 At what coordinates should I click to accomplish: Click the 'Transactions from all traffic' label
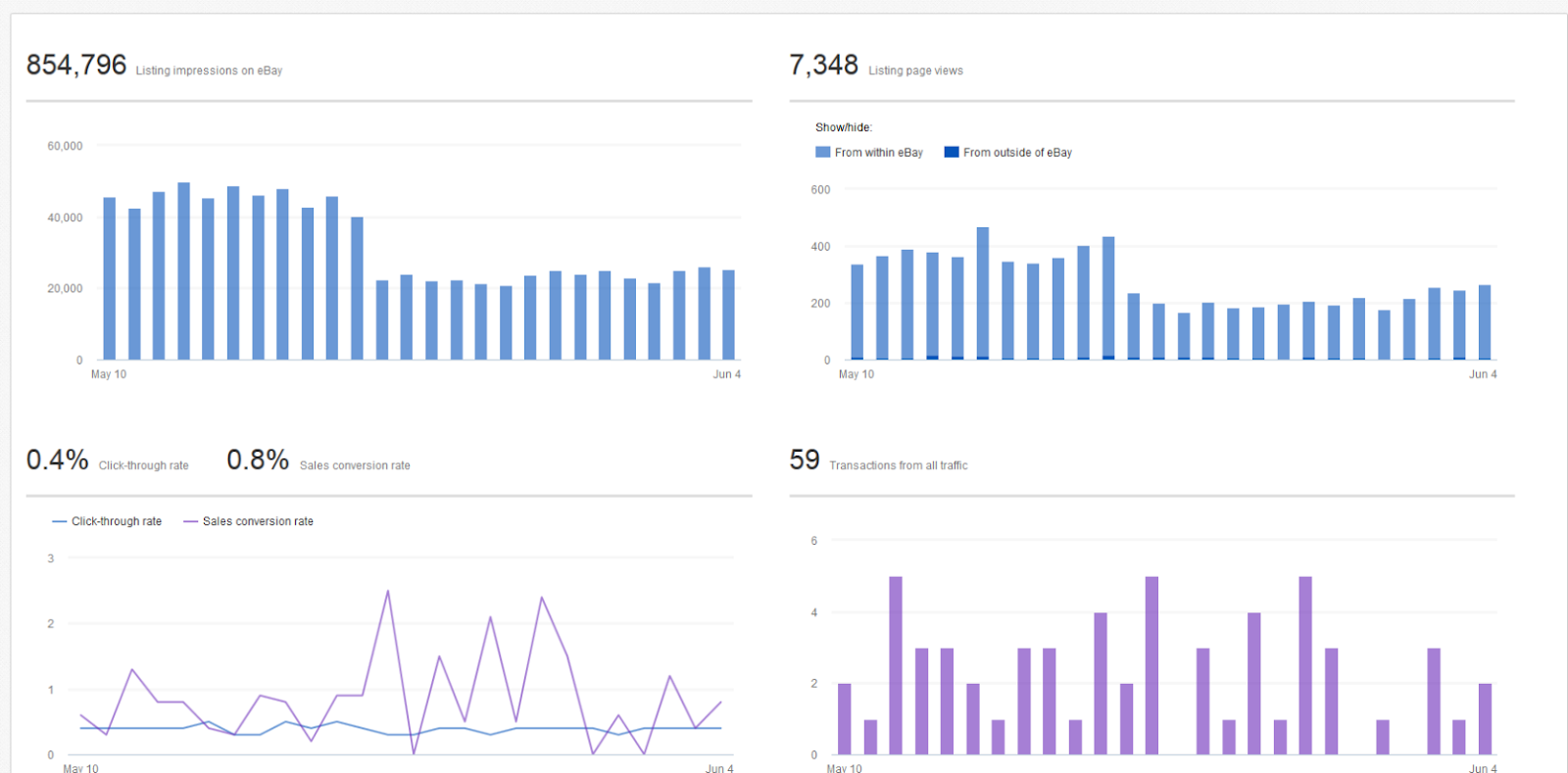click(899, 465)
